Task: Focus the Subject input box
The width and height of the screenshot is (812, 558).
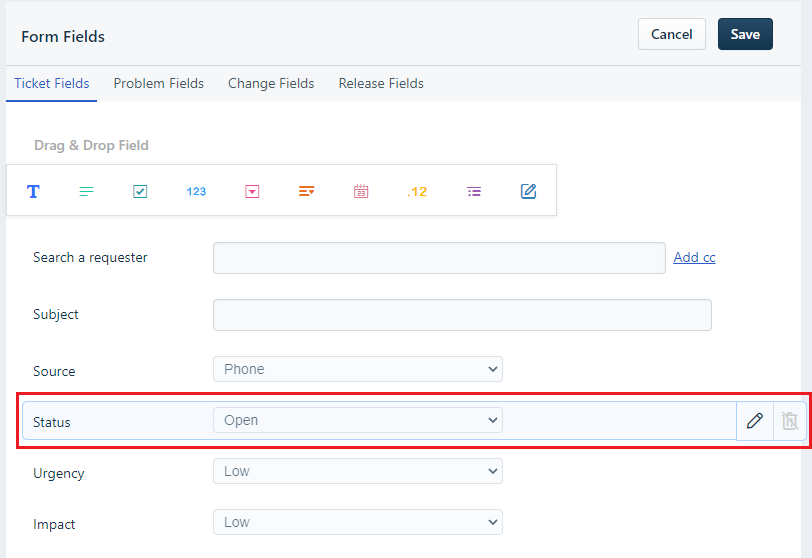Action: pyautogui.click(x=462, y=315)
